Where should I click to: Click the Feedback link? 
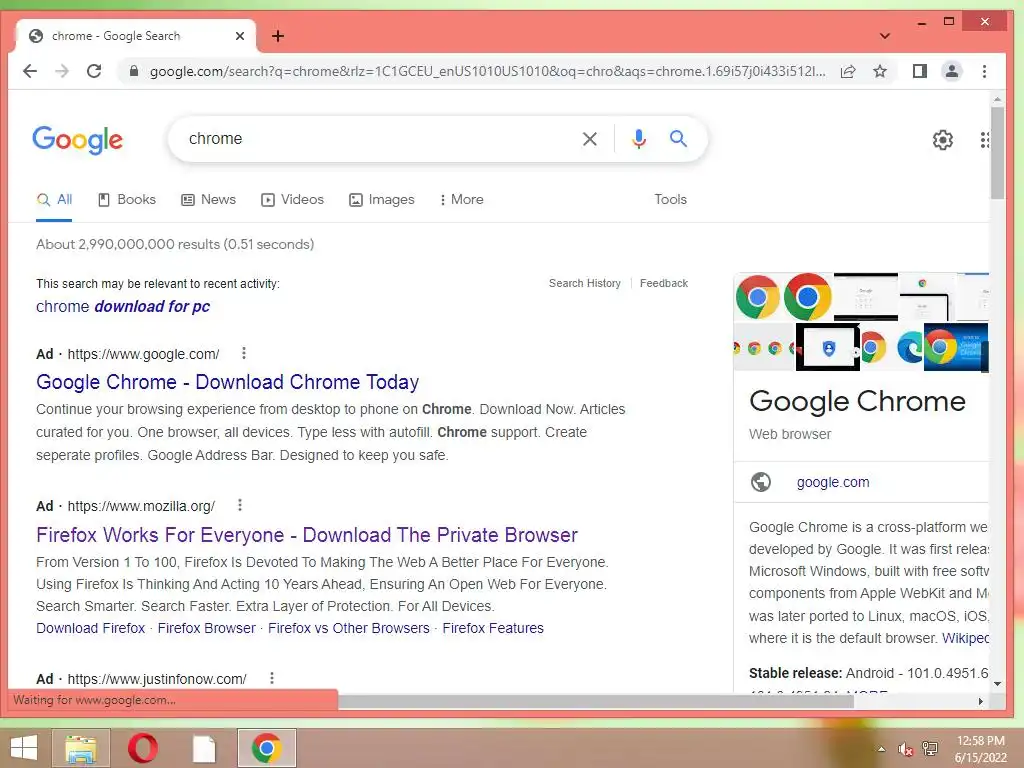tap(664, 283)
